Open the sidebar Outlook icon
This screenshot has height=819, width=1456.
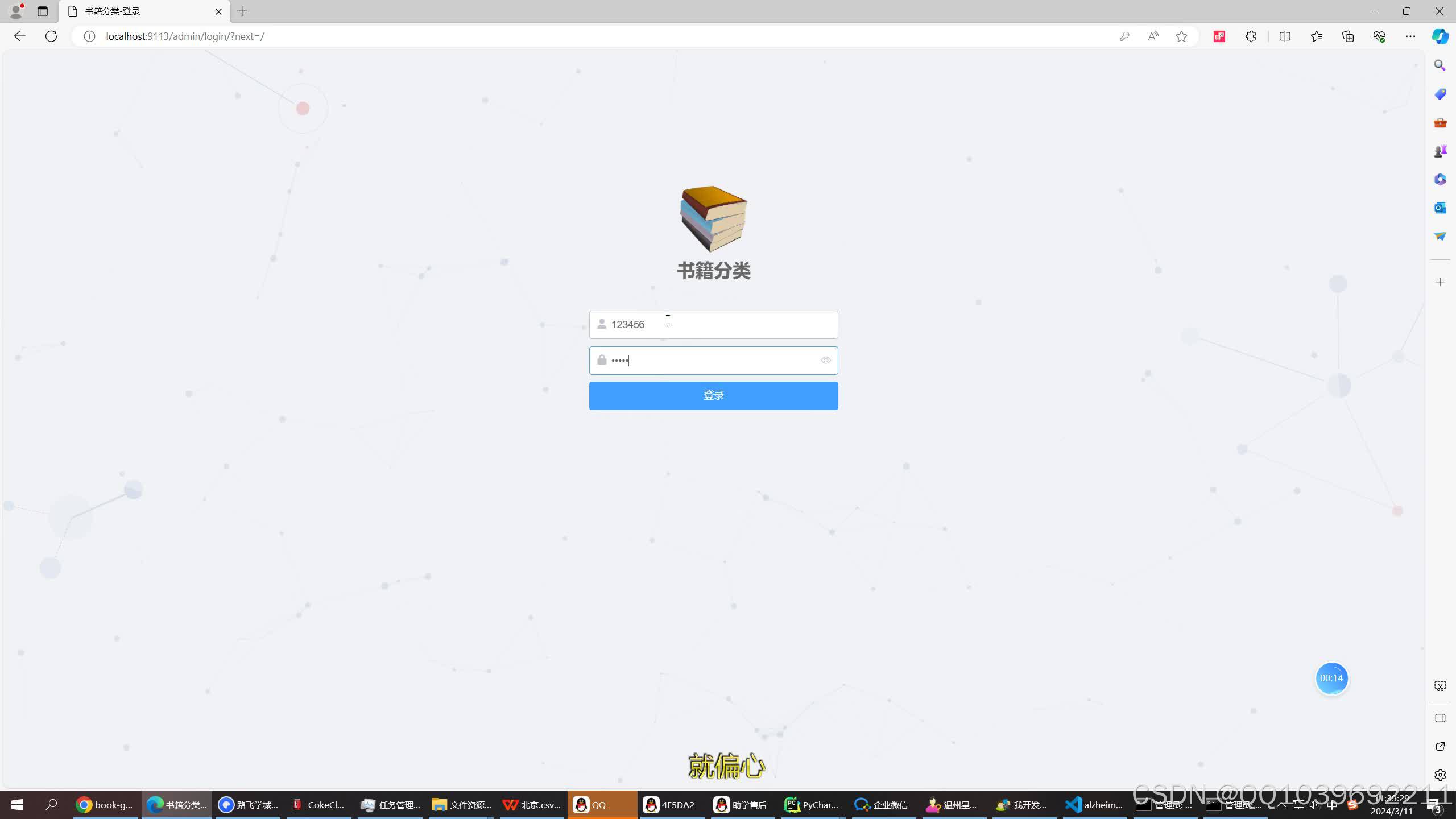click(1440, 208)
